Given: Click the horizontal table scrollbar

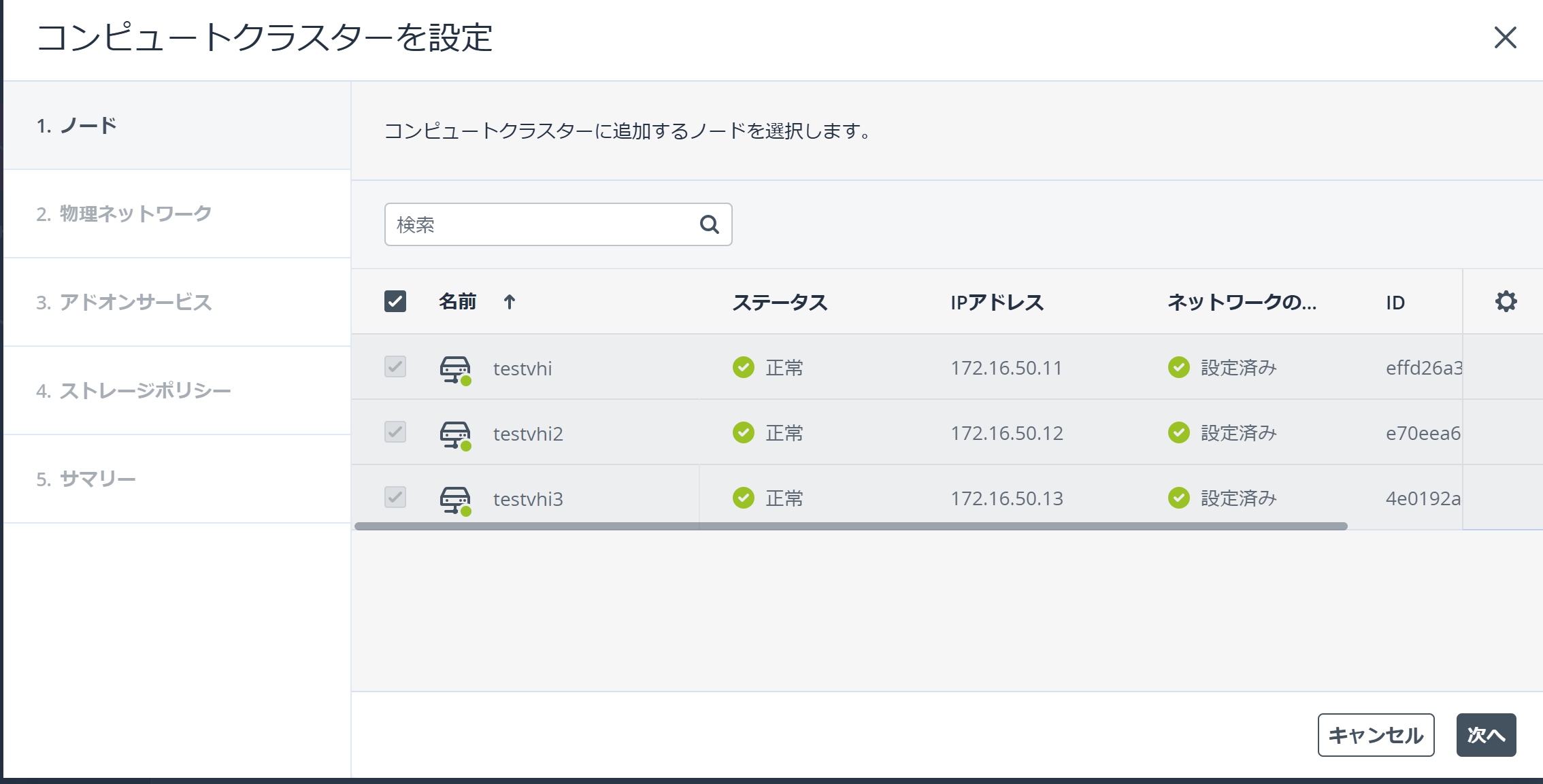Looking at the screenshot, I should (850, 526).
